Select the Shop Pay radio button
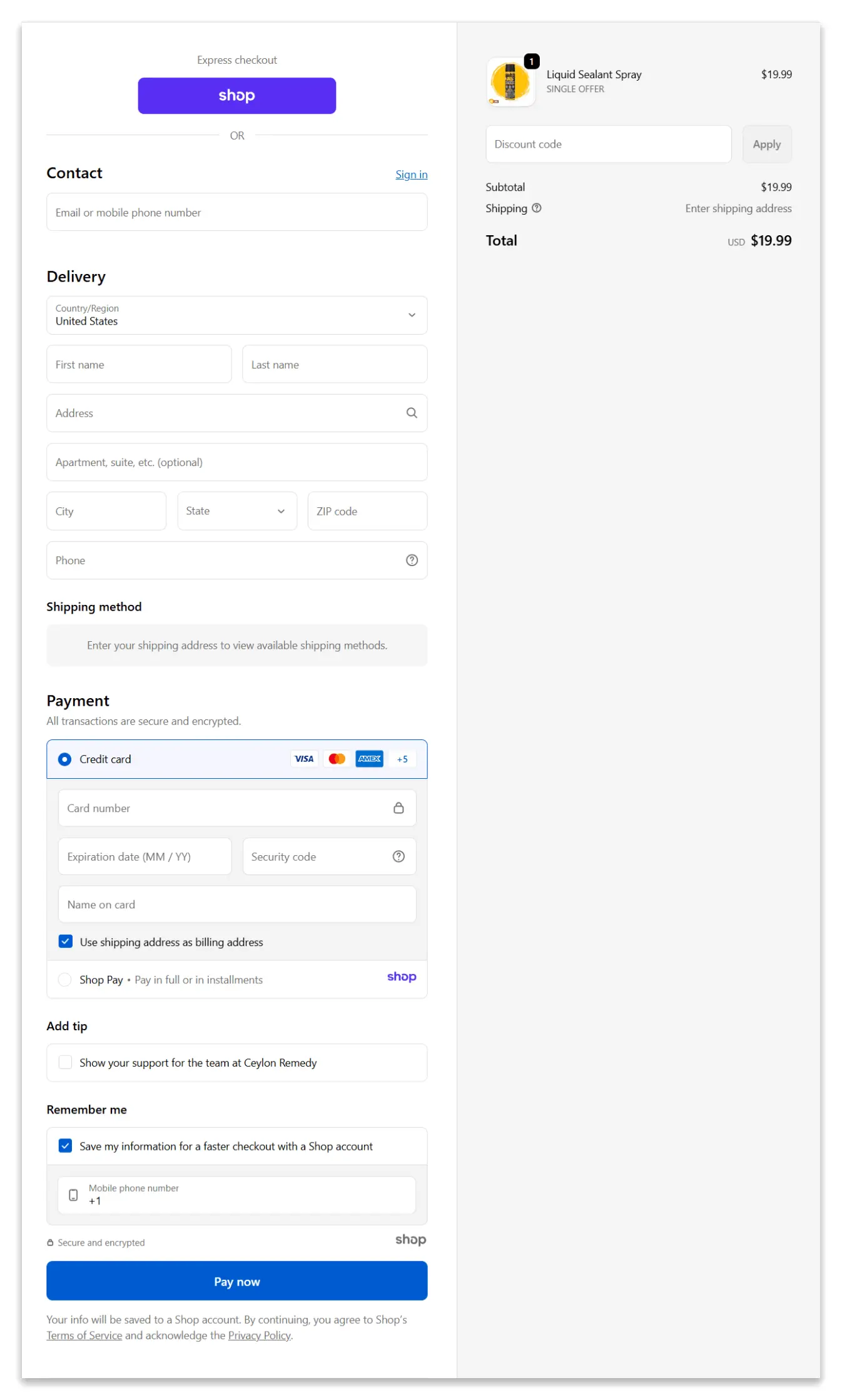Viewport: 842px width, 1400px height. [64, 980]
